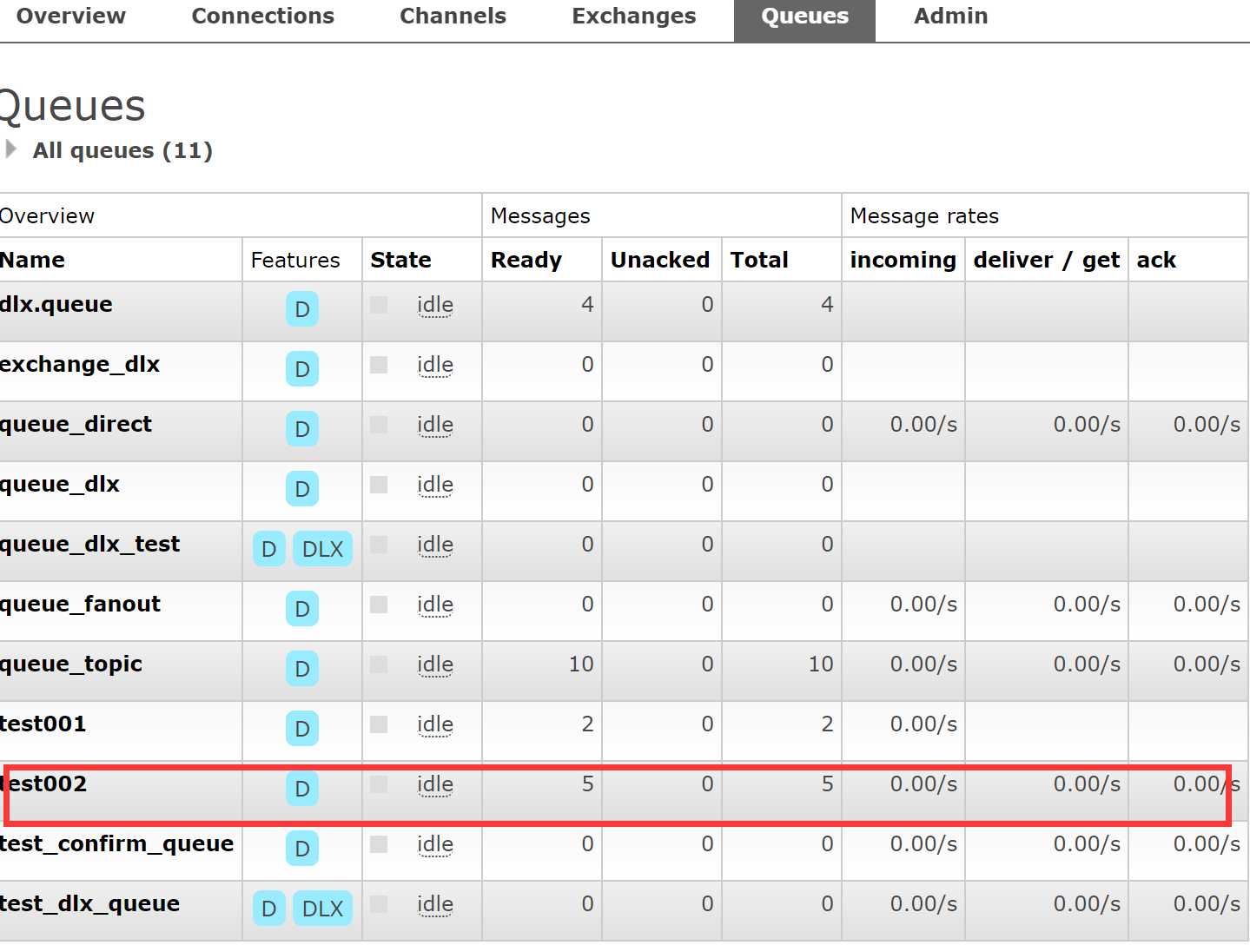
Task: Open the queue_fanout queue link
Action: 80,605
